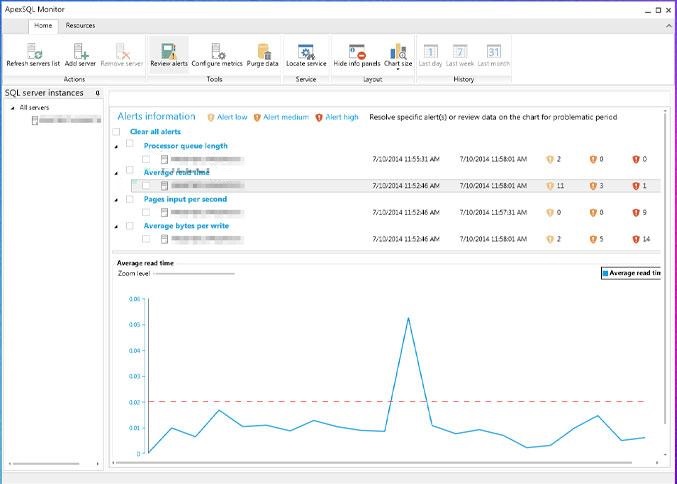This screenshot has height=484, width=677.
Task: Click server icon under All servers
Action: (35, 120)
